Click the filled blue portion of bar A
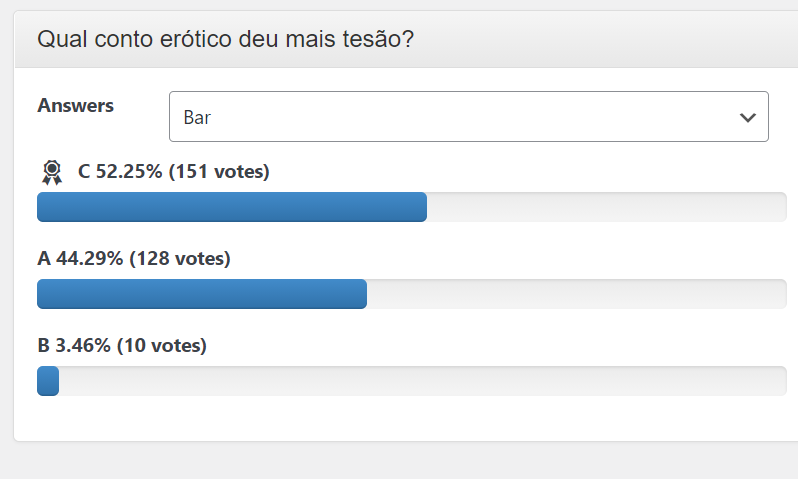The width and height of the screenshot is (798, 479). click(202, 294)
